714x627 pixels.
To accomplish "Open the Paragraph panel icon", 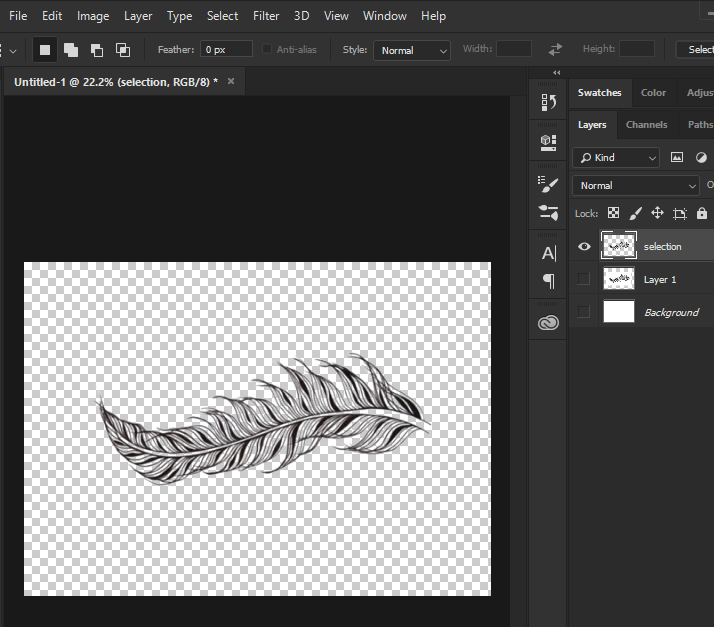I will coord(548,281).
